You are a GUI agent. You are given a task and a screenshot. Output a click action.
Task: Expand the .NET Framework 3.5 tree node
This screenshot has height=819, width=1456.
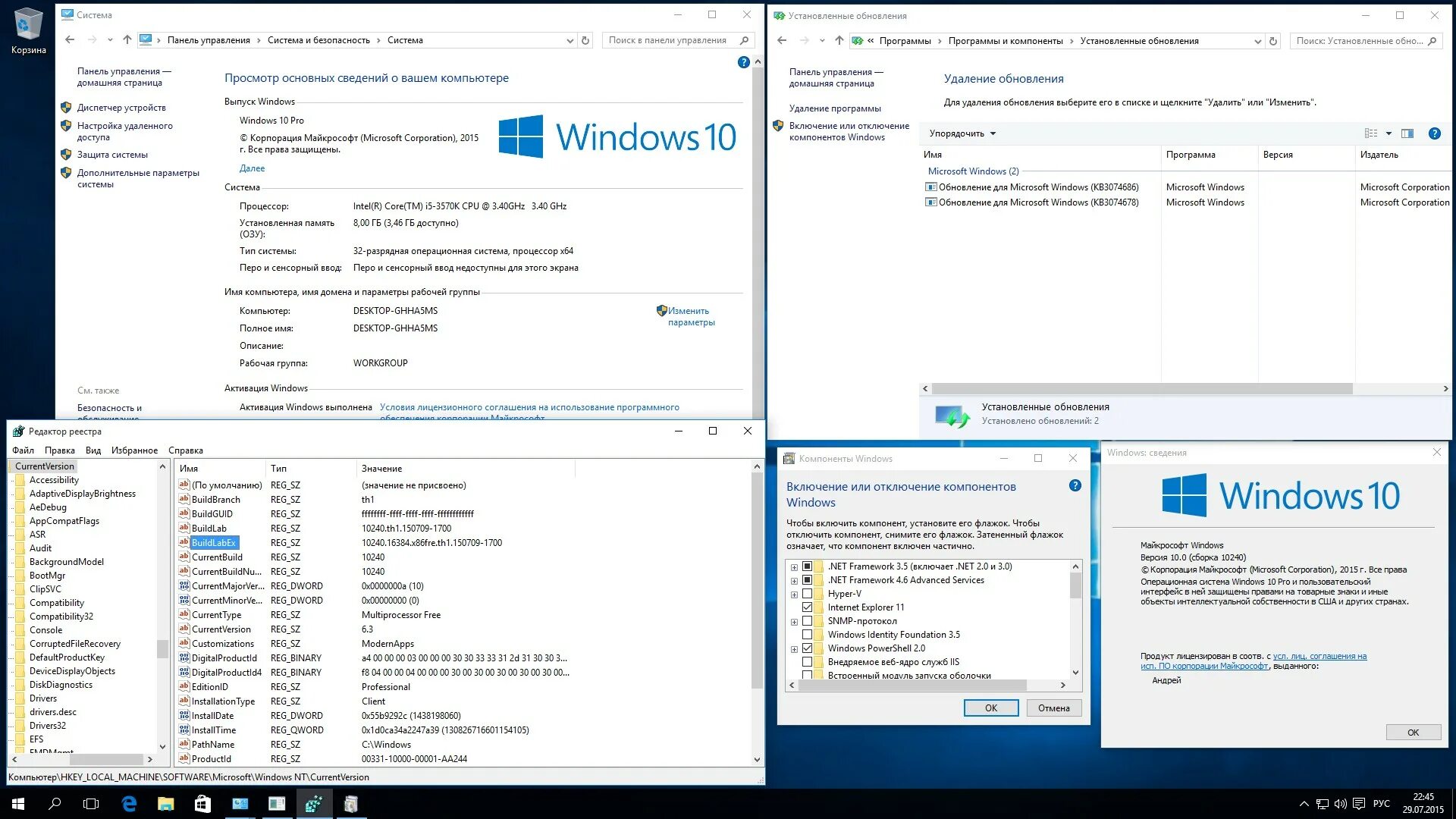[x=794, y=567]
